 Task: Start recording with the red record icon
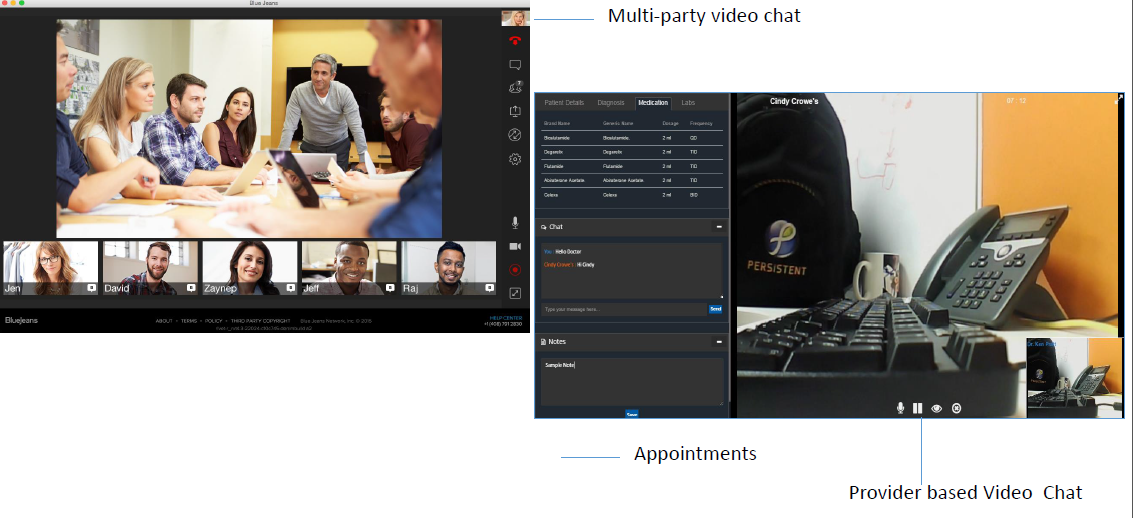pyautogui.click(x=515, y=269)
